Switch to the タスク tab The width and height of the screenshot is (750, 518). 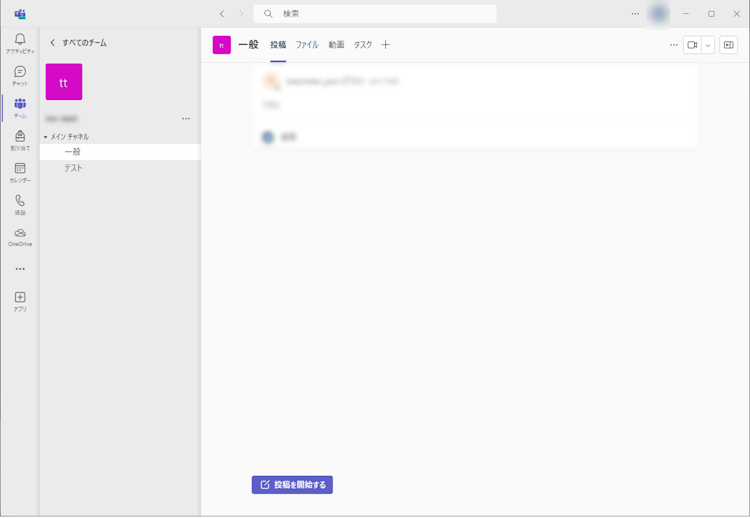tap(363, 45)
